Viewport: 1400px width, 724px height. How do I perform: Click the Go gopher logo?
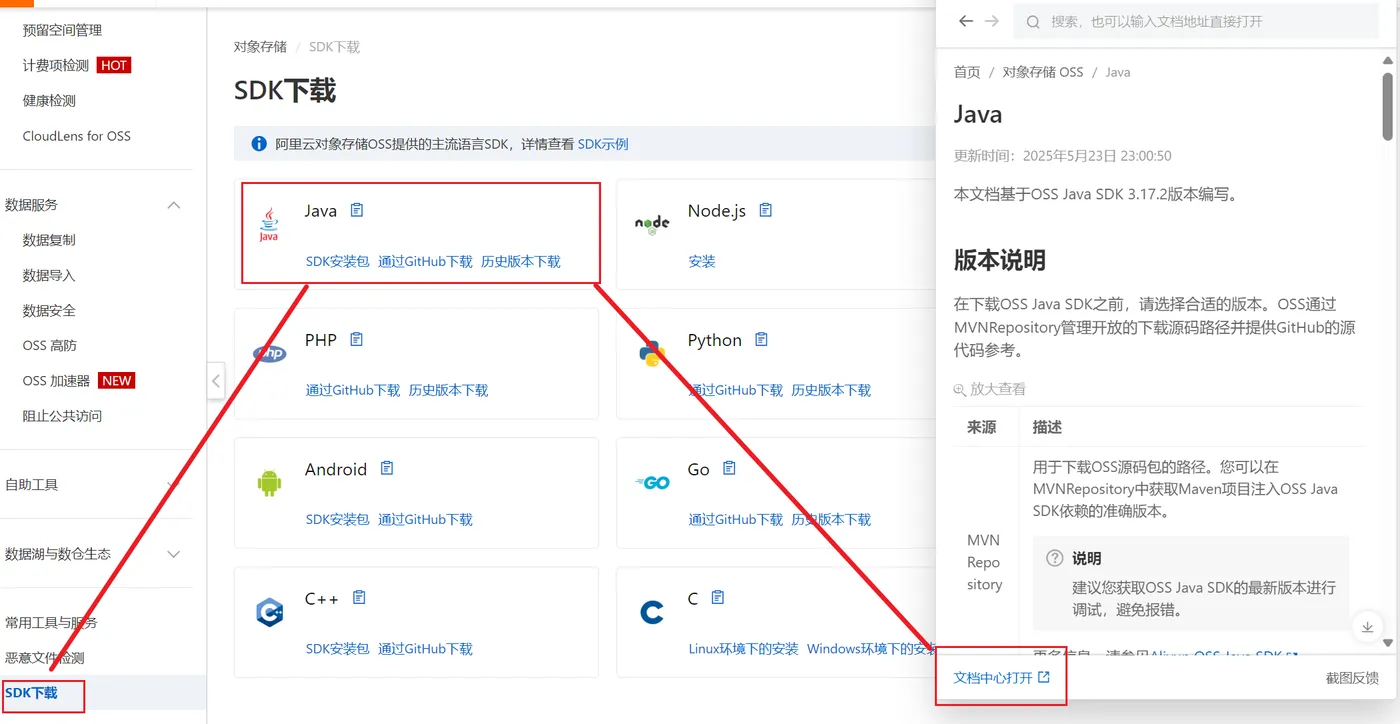tap(652, 483)
